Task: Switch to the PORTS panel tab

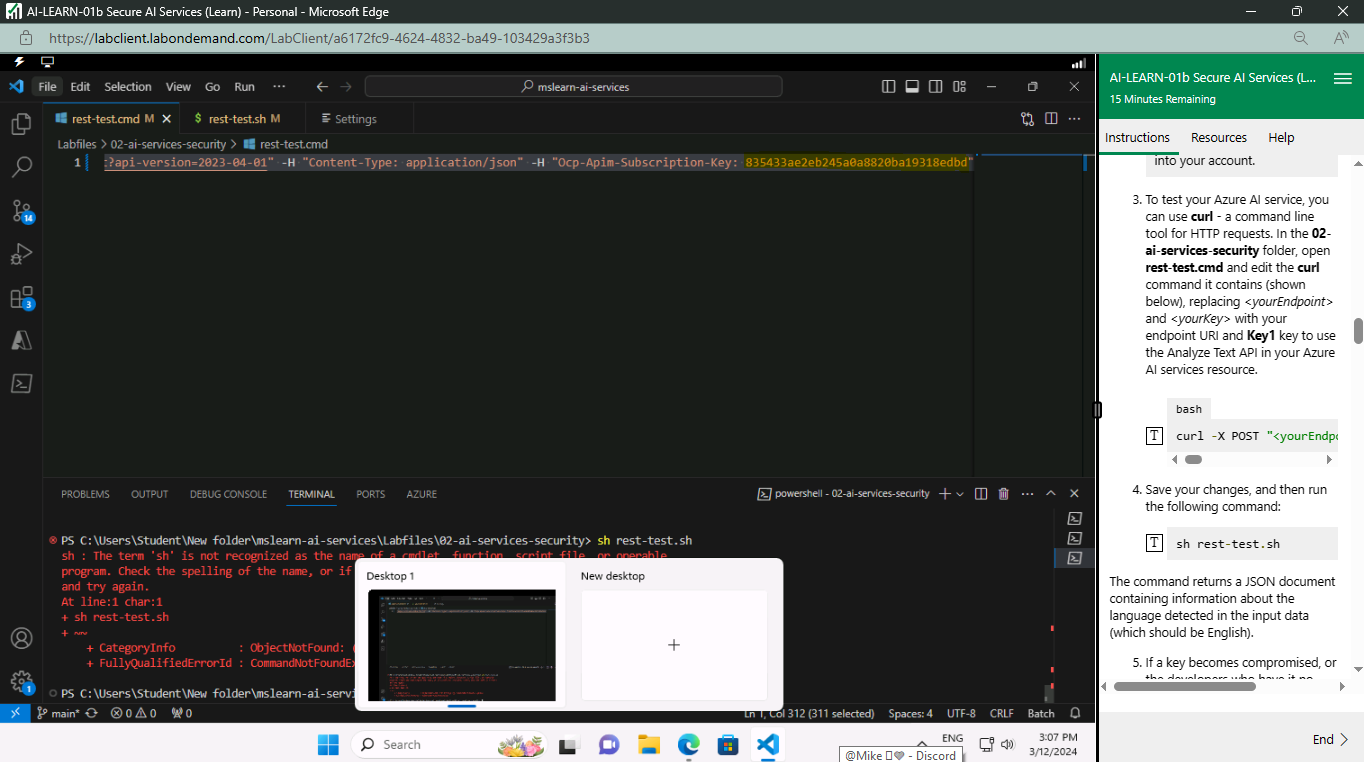Action: [370, 494]
